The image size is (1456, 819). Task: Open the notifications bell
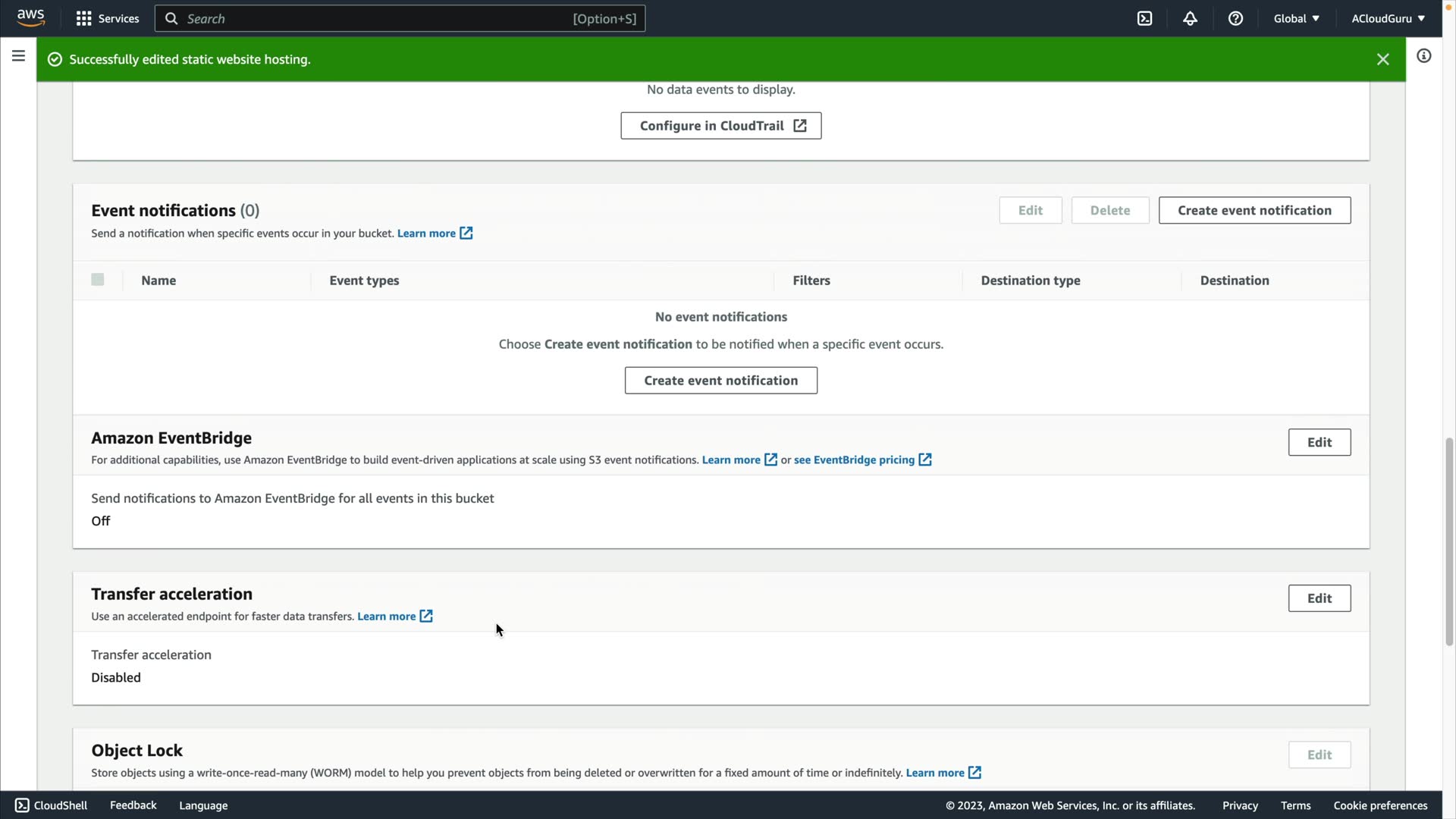coord(1190,18)
